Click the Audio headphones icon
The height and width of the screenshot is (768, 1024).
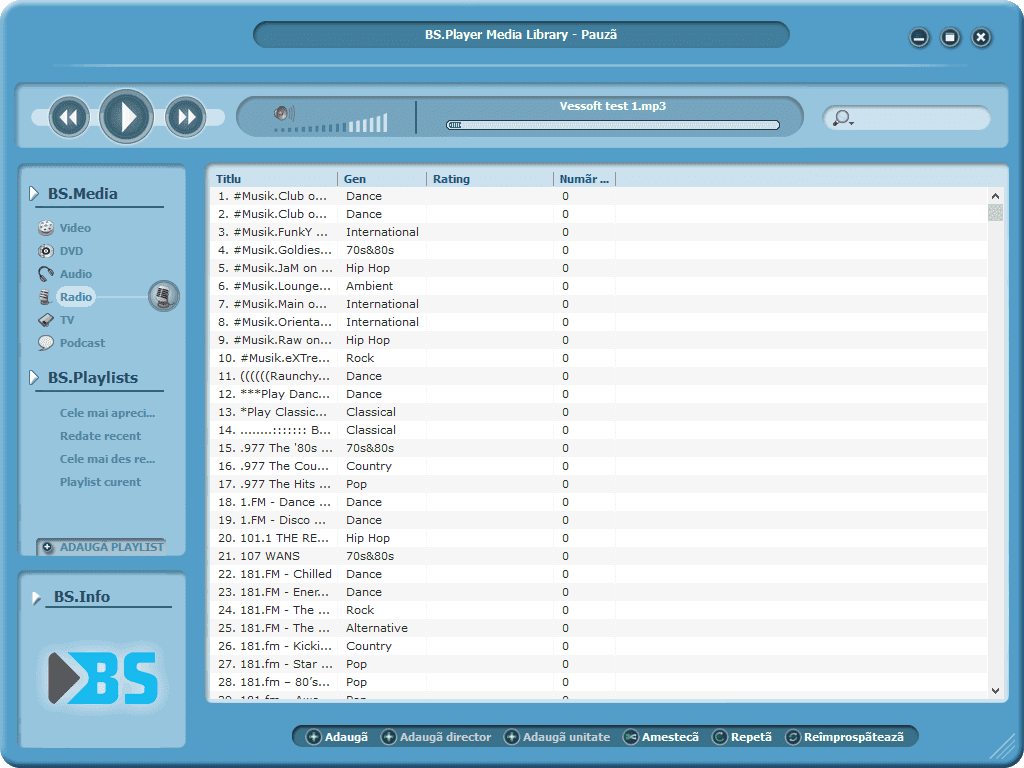coord(46,274)
